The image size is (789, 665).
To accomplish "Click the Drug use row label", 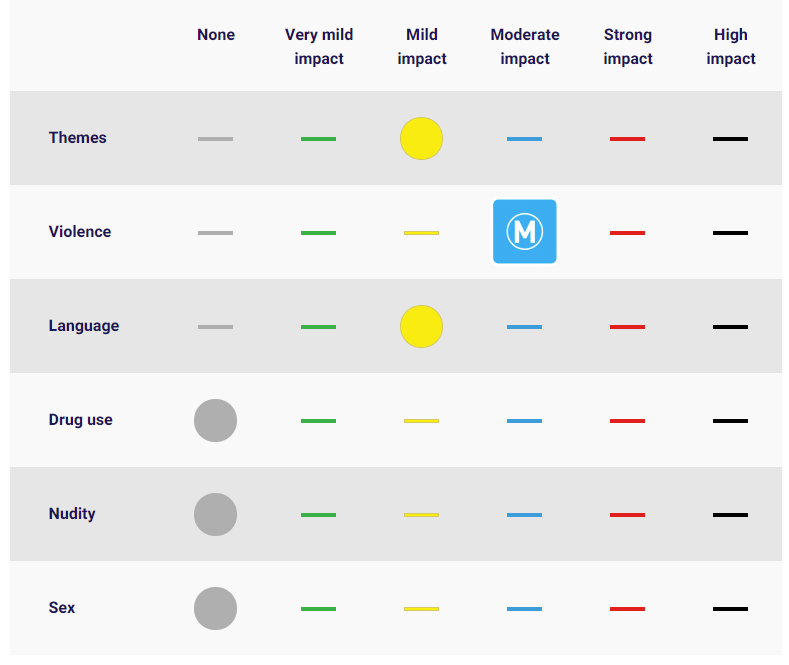I will pyautogui.click(x=81, y=420).
